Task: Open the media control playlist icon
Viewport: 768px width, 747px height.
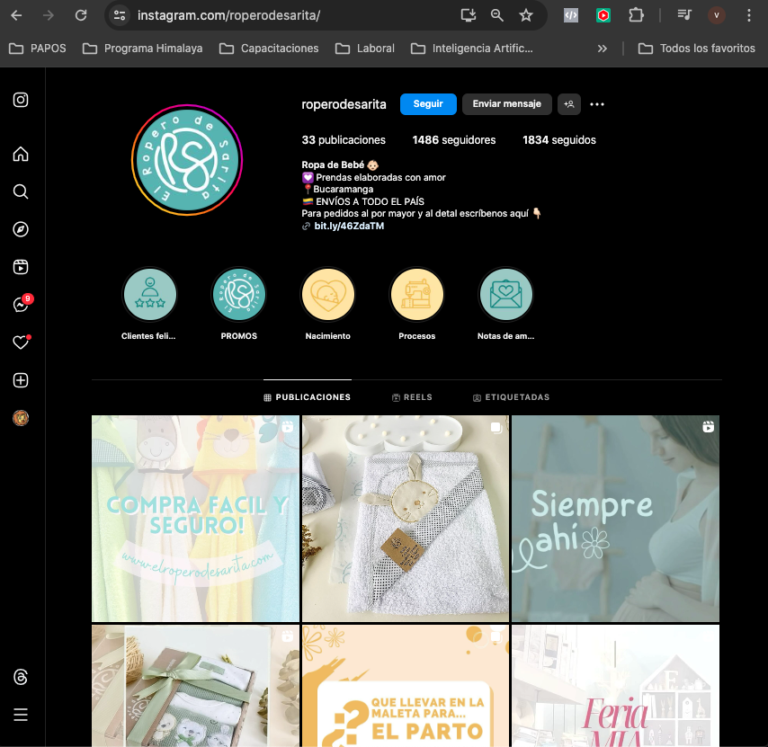Action: pos(684,16)
